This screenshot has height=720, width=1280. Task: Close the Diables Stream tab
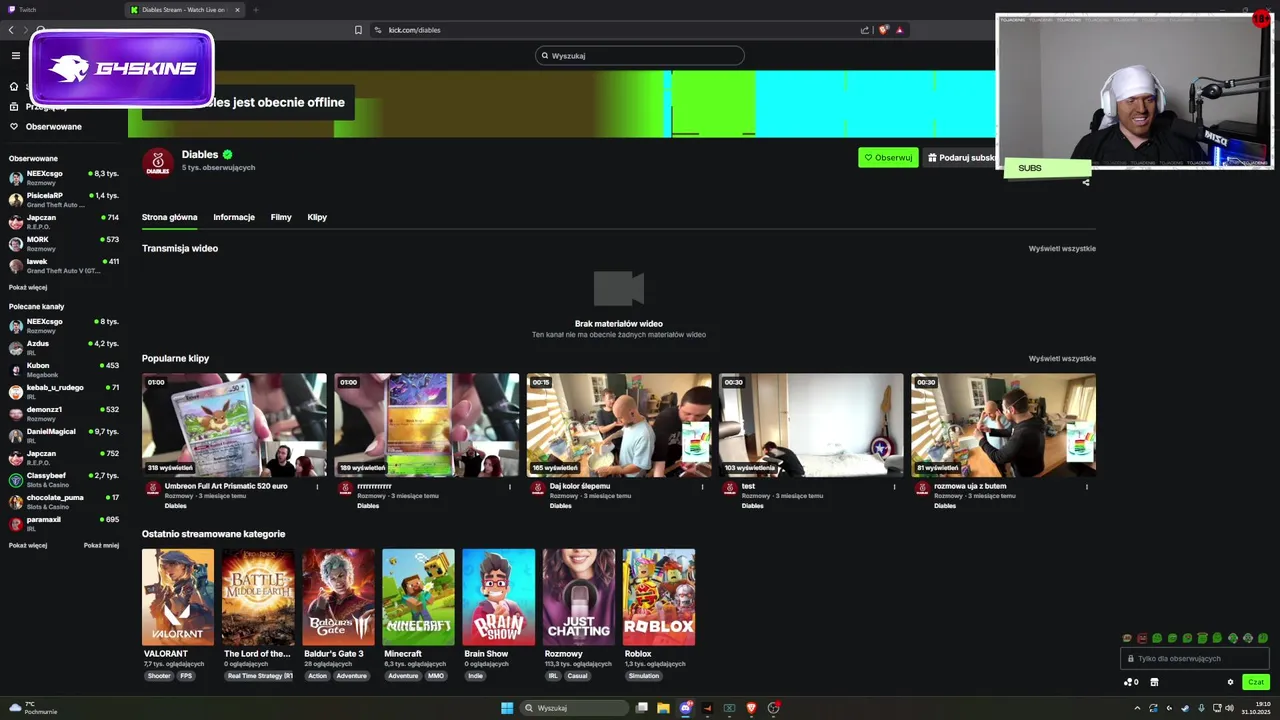(x=239, y=10)
